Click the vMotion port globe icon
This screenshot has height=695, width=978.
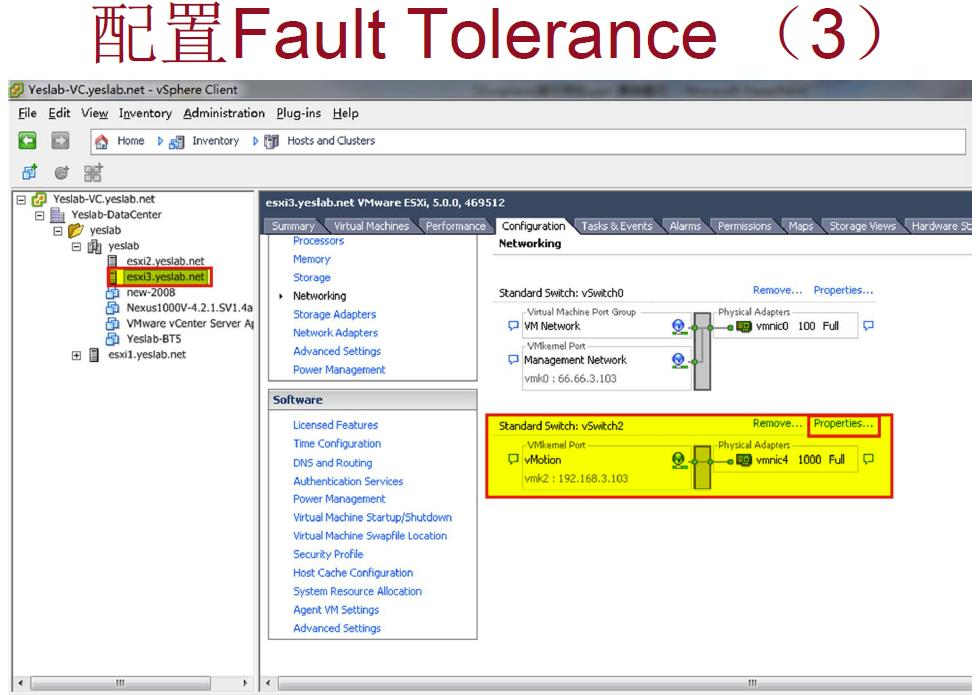pyautogui.click(x=679, y=460)
